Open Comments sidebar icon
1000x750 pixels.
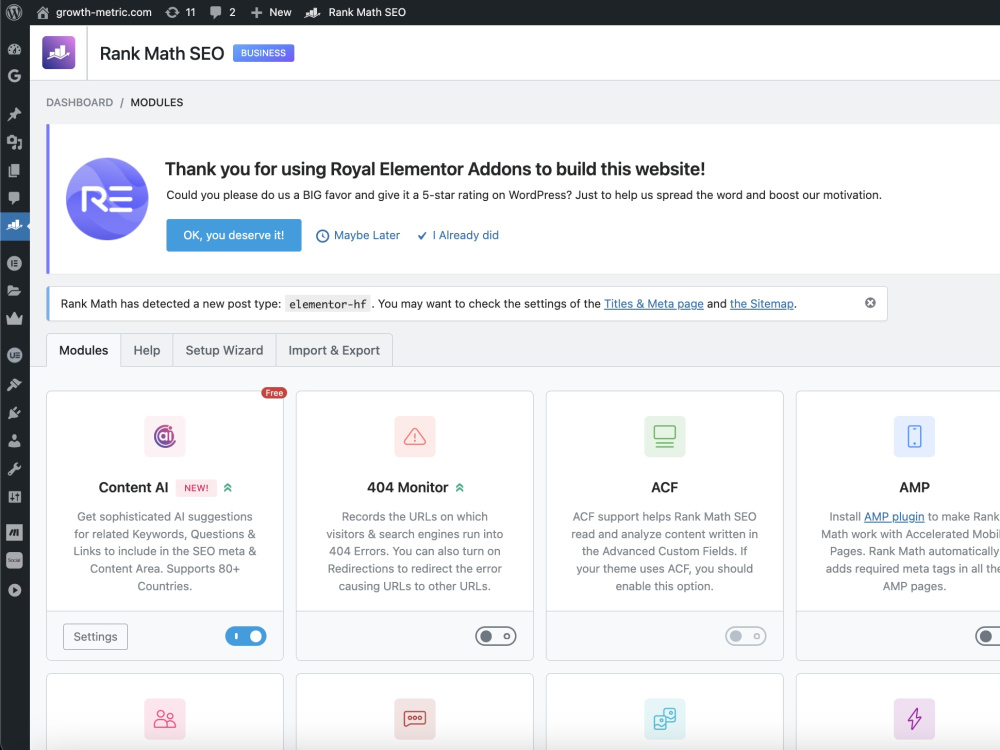pyautogui.click(x=14, y=198)
